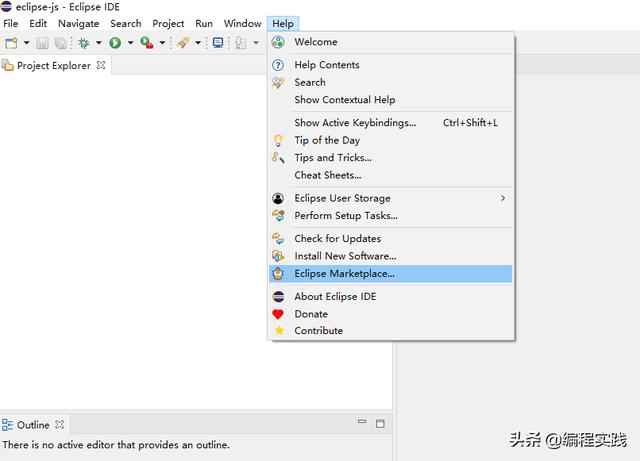Expand the Eclipse User Storage submenu arrow

click(x=503, y=198)
